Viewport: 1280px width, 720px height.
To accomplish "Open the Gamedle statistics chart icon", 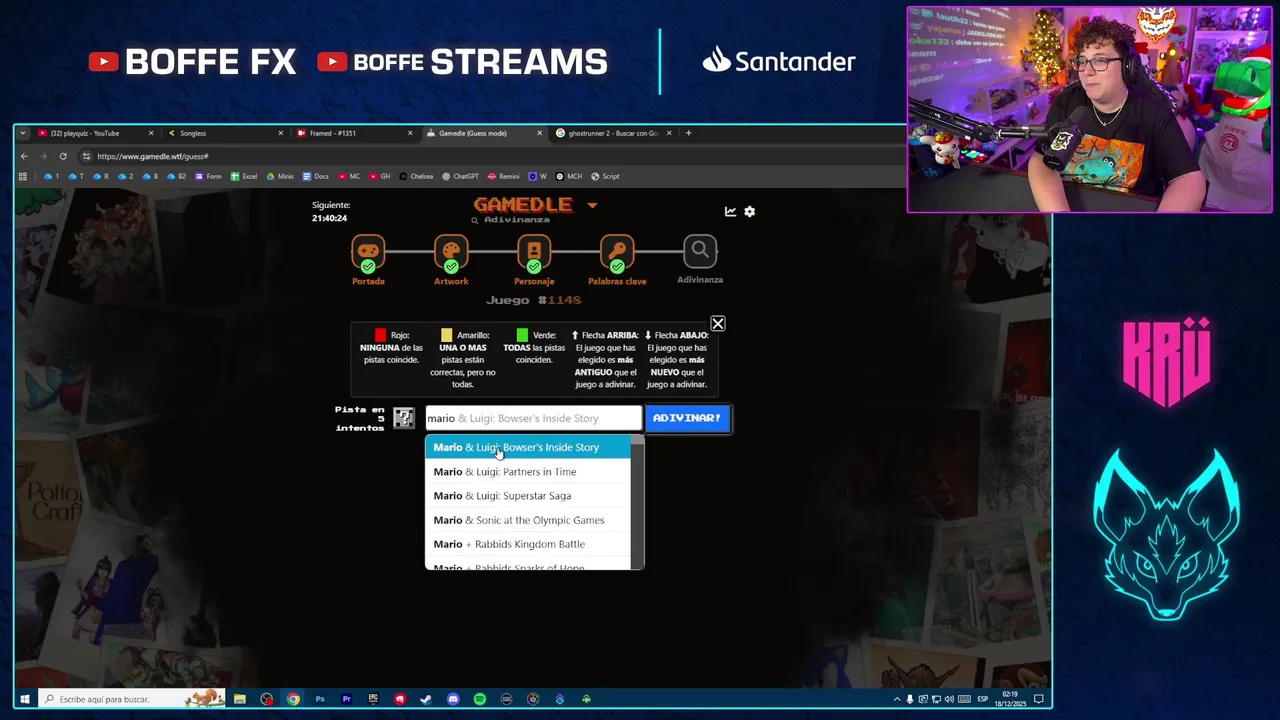I will (731, 211).
